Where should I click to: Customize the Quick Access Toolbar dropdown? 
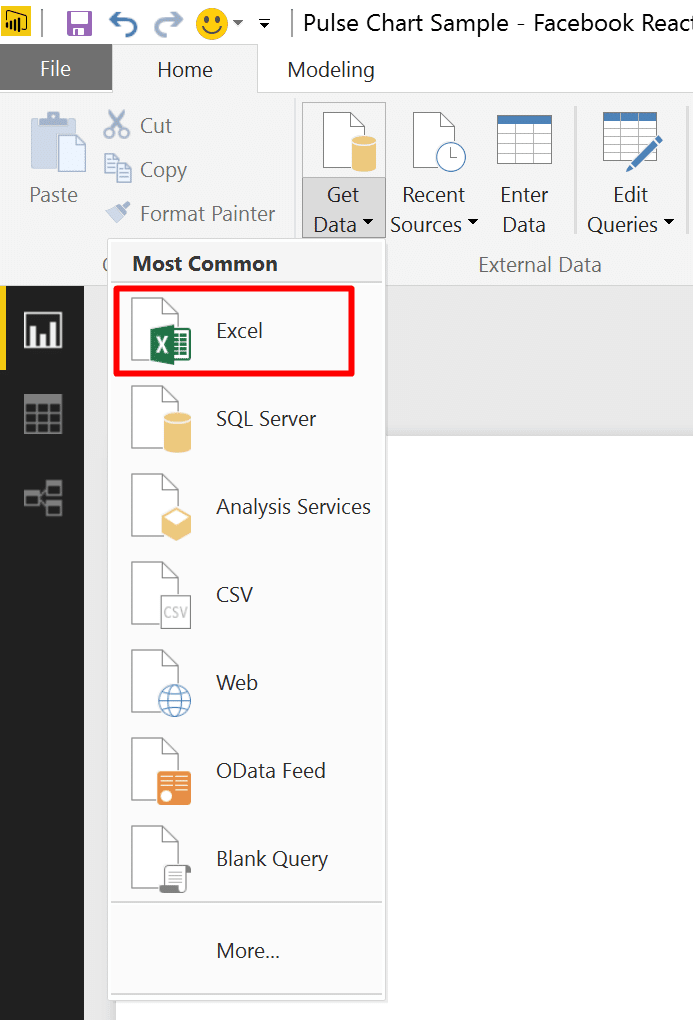point(264,24)
